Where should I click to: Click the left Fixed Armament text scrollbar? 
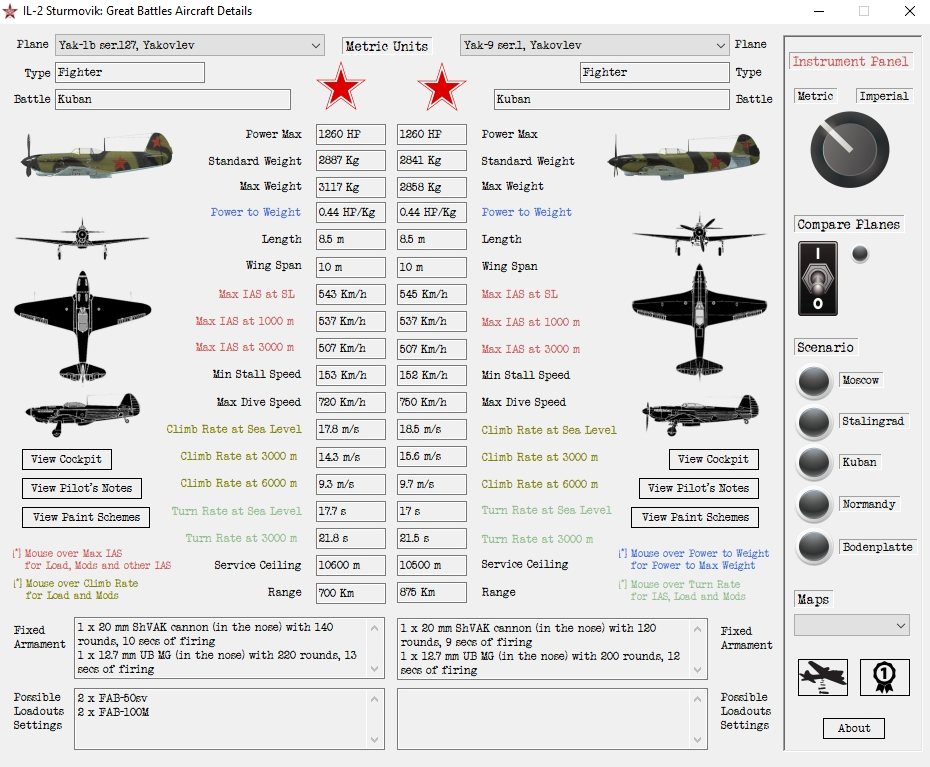(x=376, y=648)
